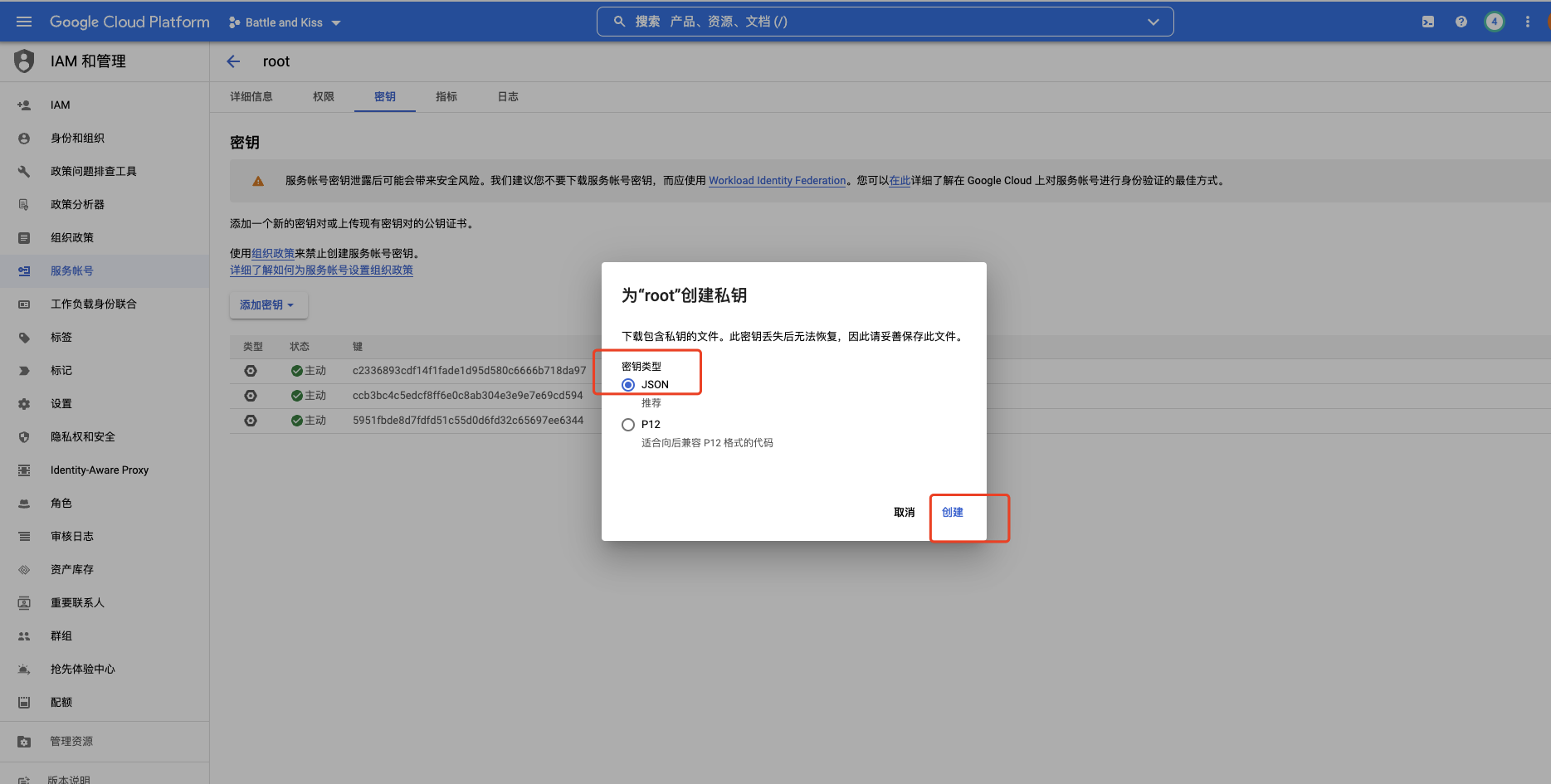The height and width of the screenshot is (784, 1551).
Task: Click the 隐私权和安全 shield icon
Action: tap(24, 437)
